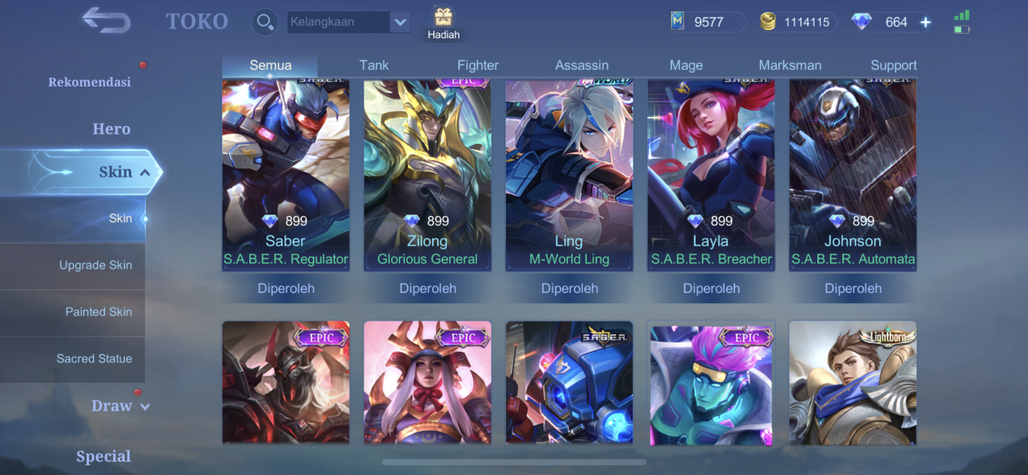The height and width of the screenshot is (475, 1028).
Task: Tap the network signal and battery indicator
Action: tap(962, 22)
